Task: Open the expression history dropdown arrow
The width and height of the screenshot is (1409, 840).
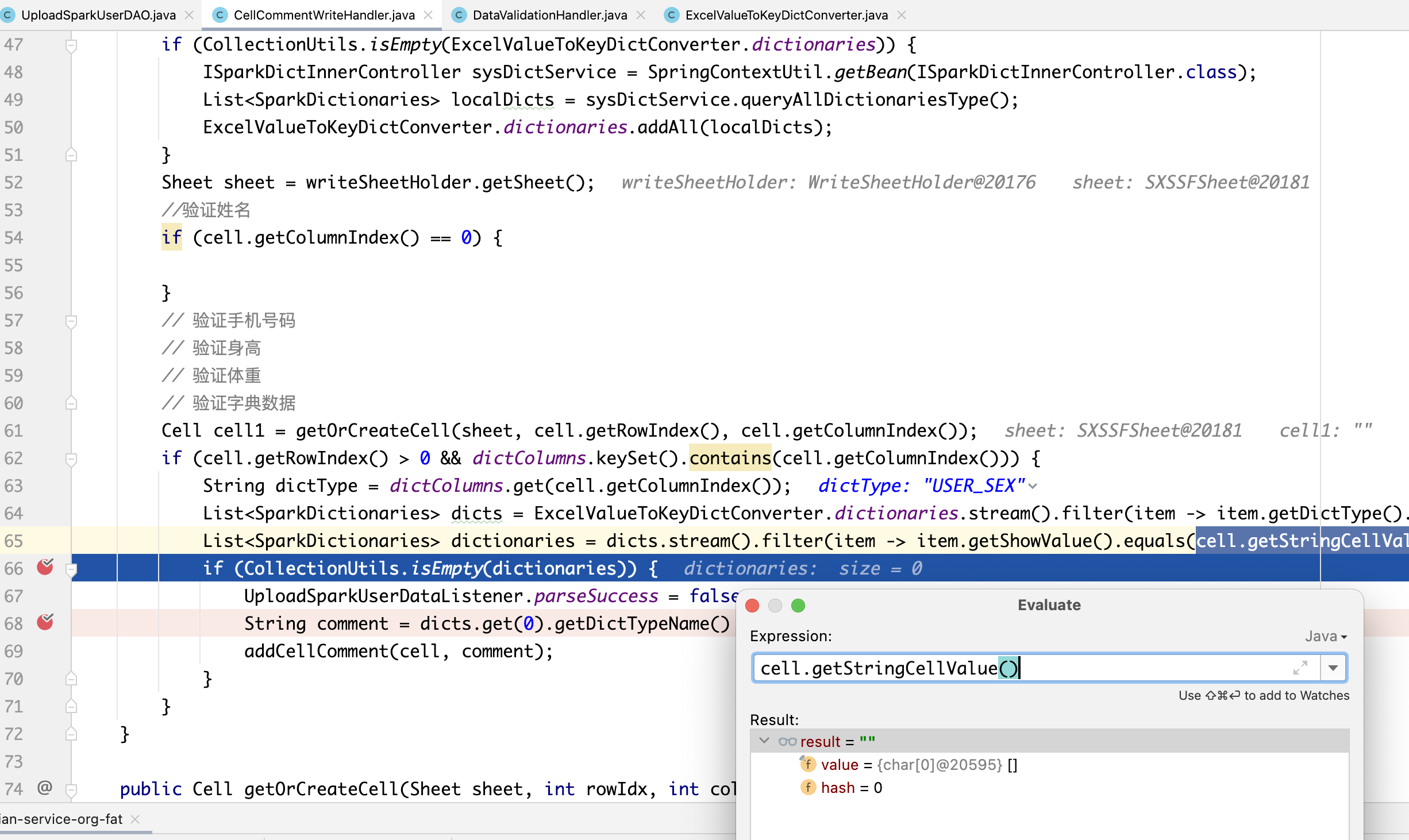Action: click(1333, 667)
